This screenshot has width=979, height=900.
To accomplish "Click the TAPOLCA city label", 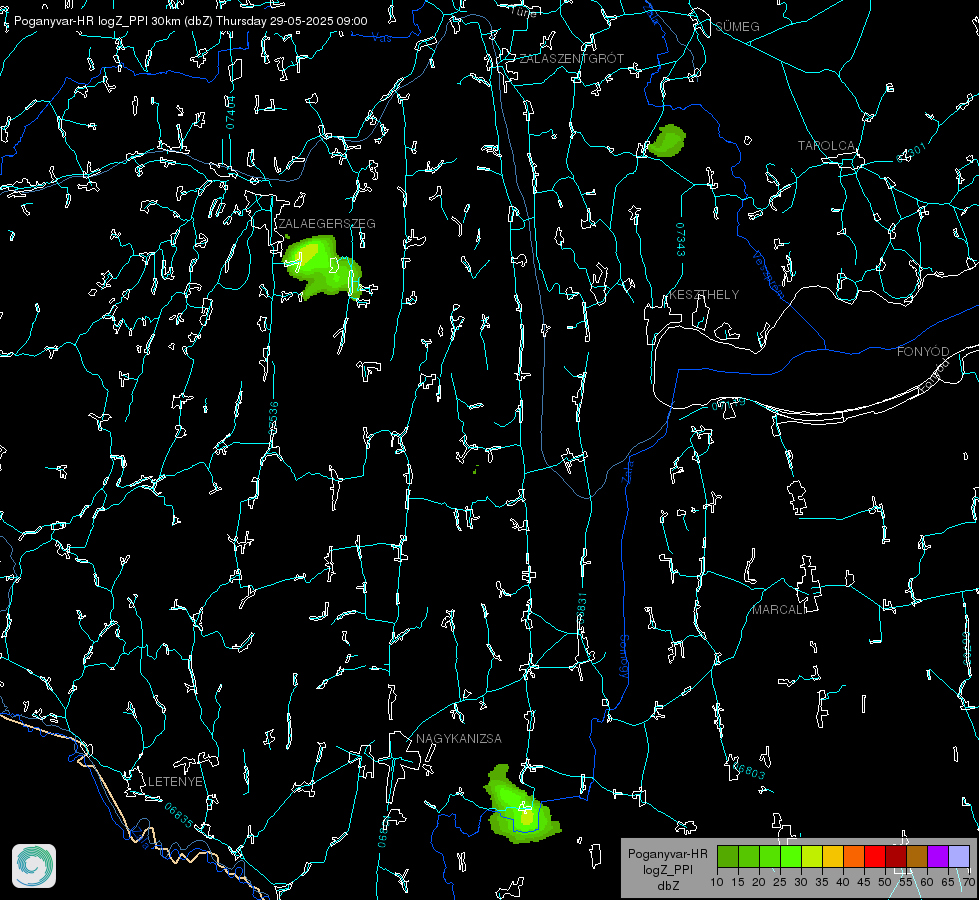I will 826,146.
